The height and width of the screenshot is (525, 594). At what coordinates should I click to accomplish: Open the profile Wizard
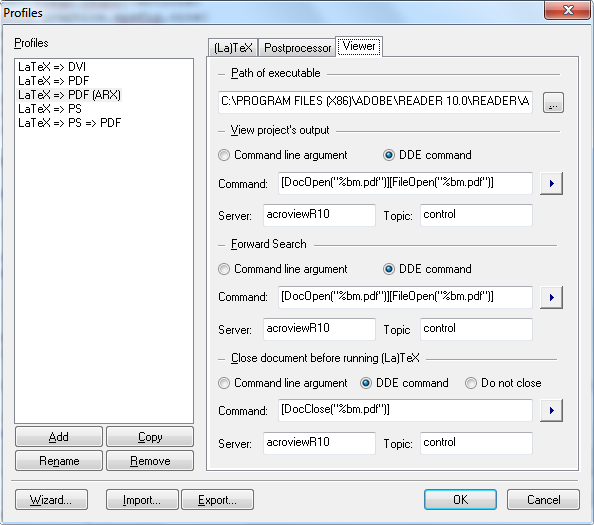pos(52,500)
